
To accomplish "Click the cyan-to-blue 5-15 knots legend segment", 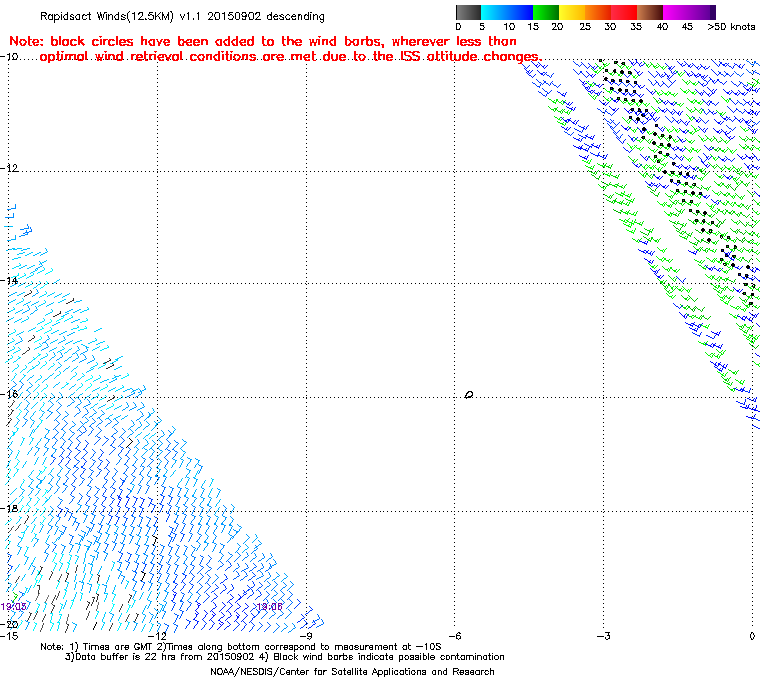I will coord(507,12).
